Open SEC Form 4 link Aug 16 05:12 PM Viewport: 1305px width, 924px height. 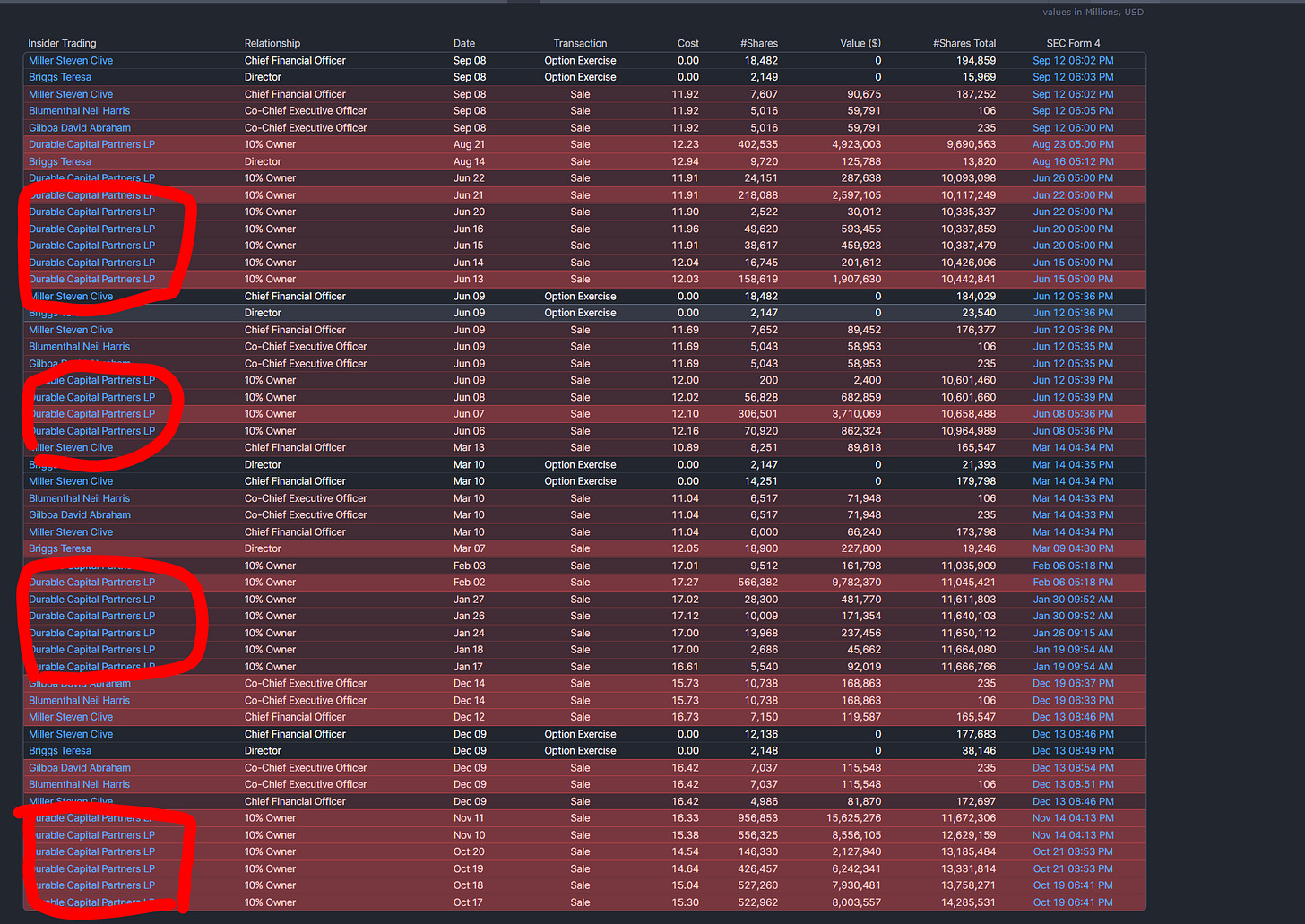pos(1073,161)
